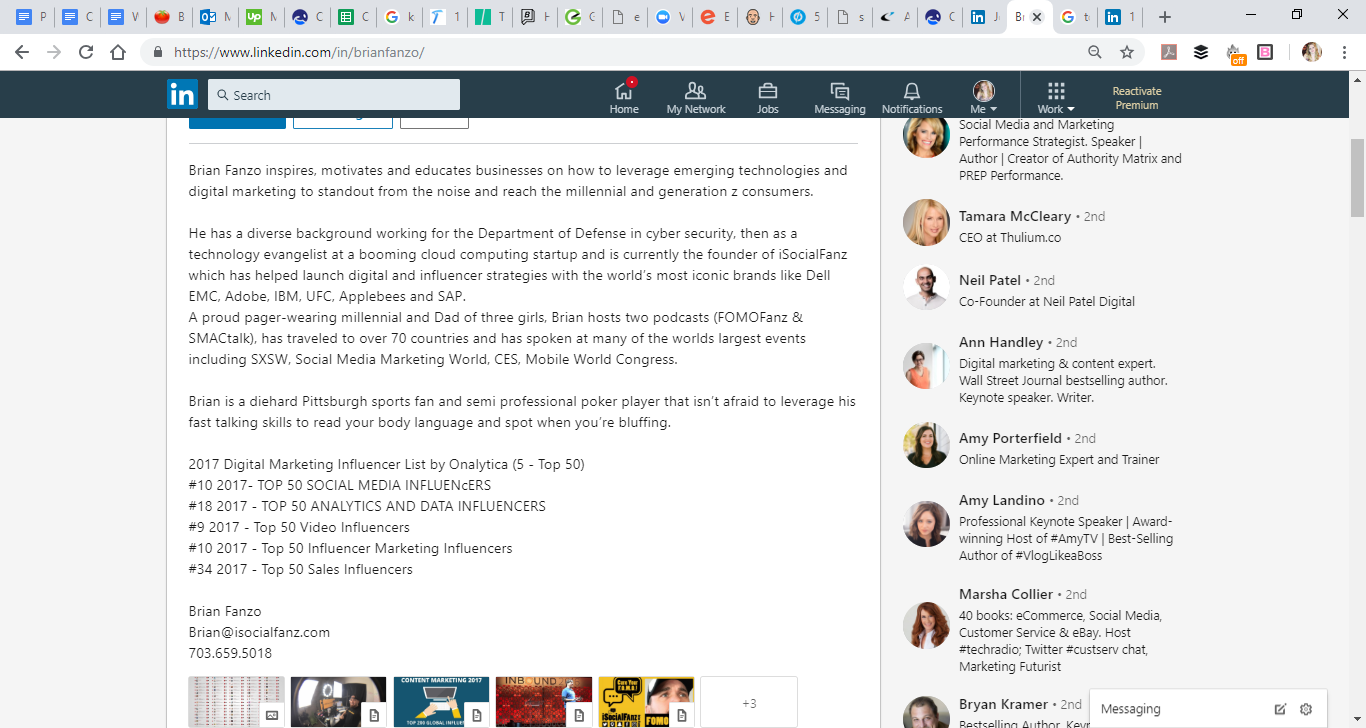Click Bryan Kramer's name
This screenshot has height=728, width=1366.
(1004, 704)
